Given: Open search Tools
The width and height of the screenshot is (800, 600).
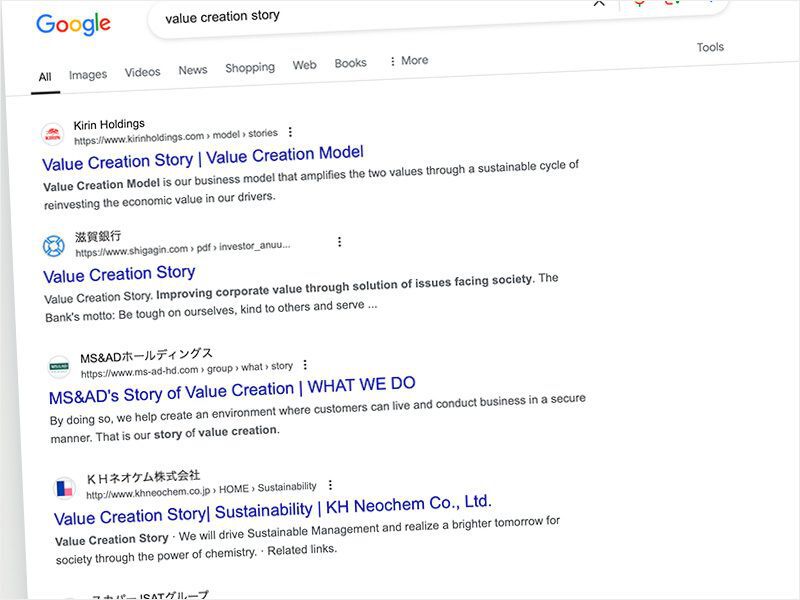Looking at the screenshot, I should [710, 47].
